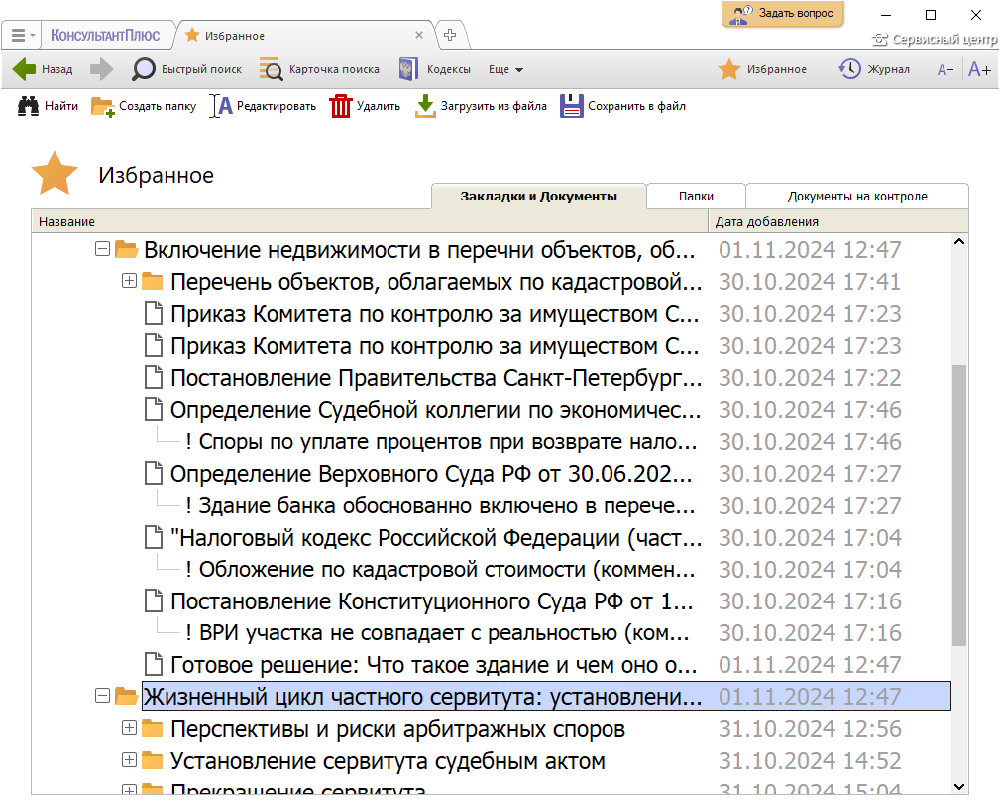
Task: Click the binoculars Find (Найти) icon
Action: (x=28, y=106)
